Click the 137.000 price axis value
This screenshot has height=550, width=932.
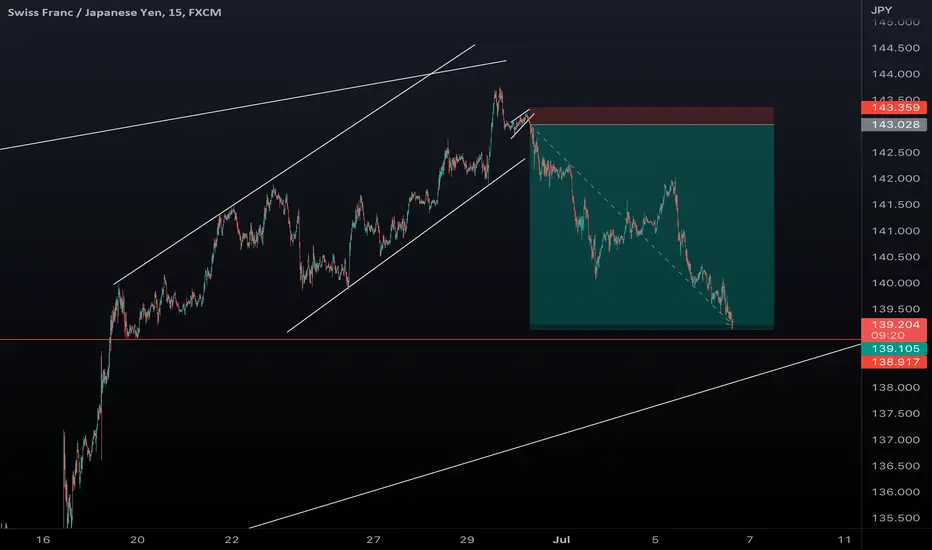pos(895,439)
